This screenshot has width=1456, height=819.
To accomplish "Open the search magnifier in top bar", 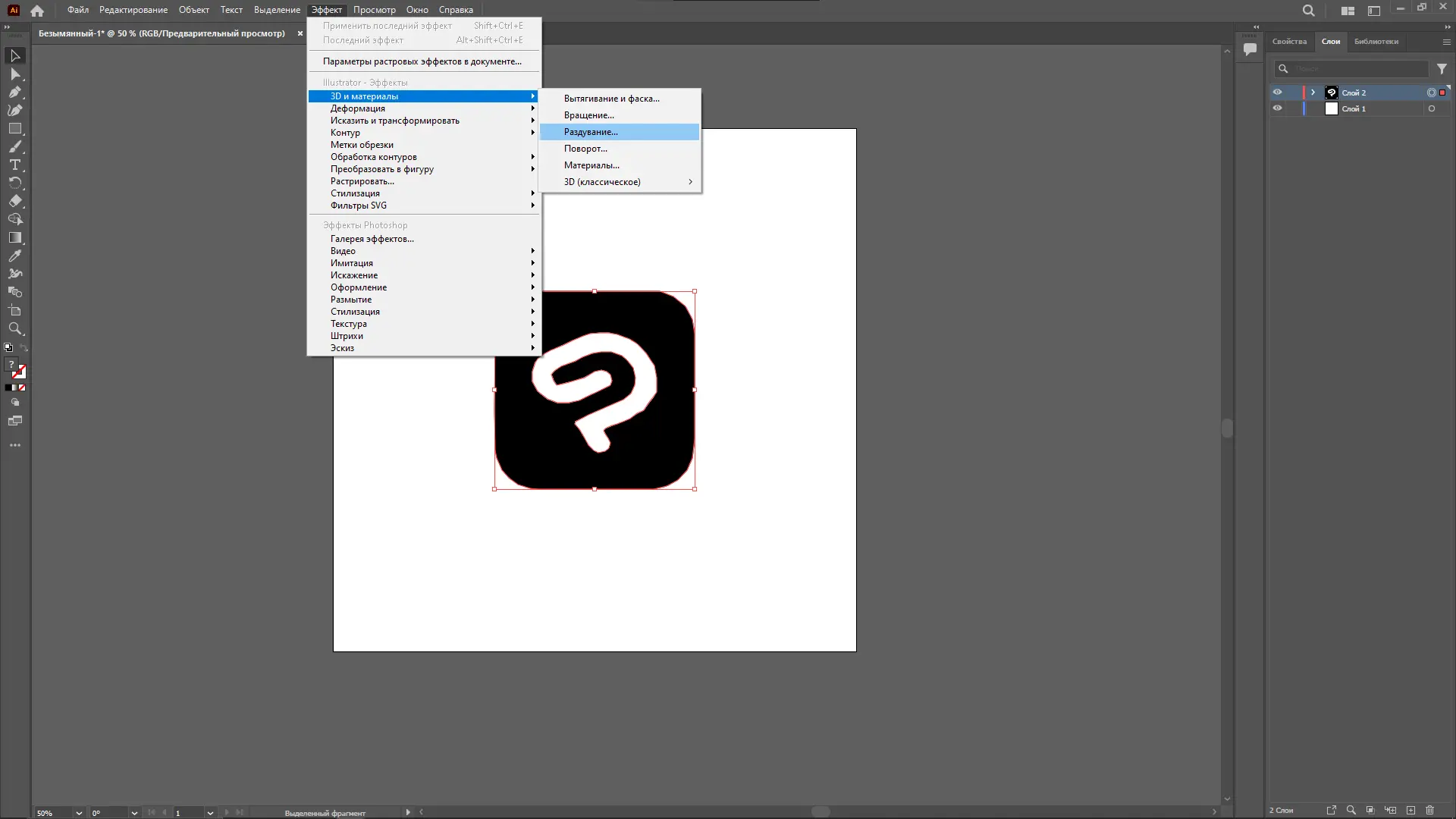I will point(1308,11).
